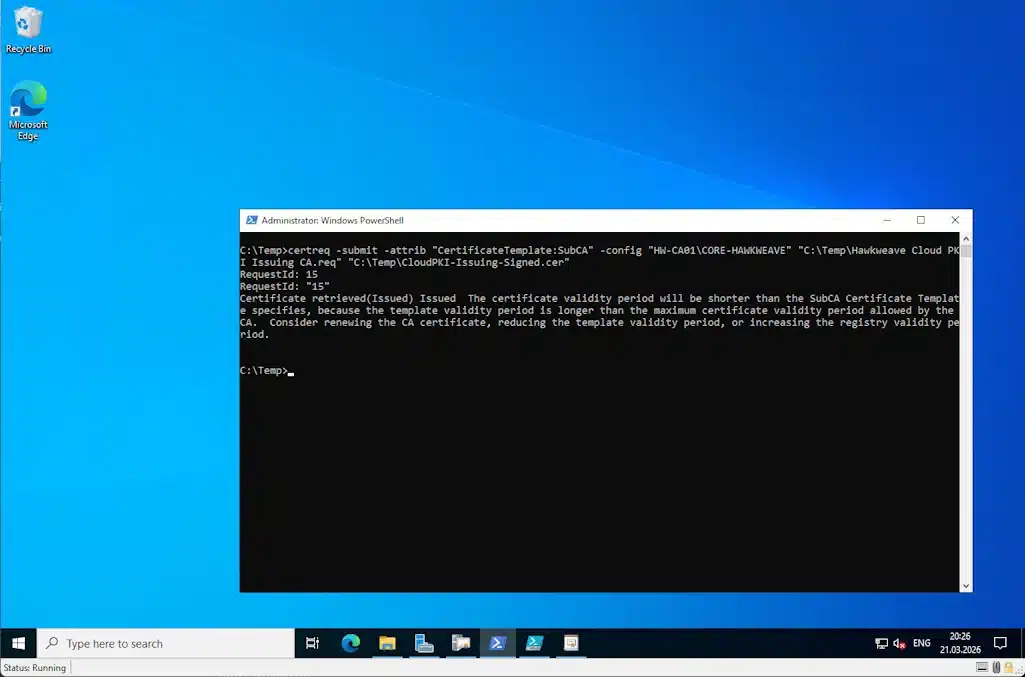
Task: Launch Microsoft Edge from the taskbar
Action: [350, 643]
